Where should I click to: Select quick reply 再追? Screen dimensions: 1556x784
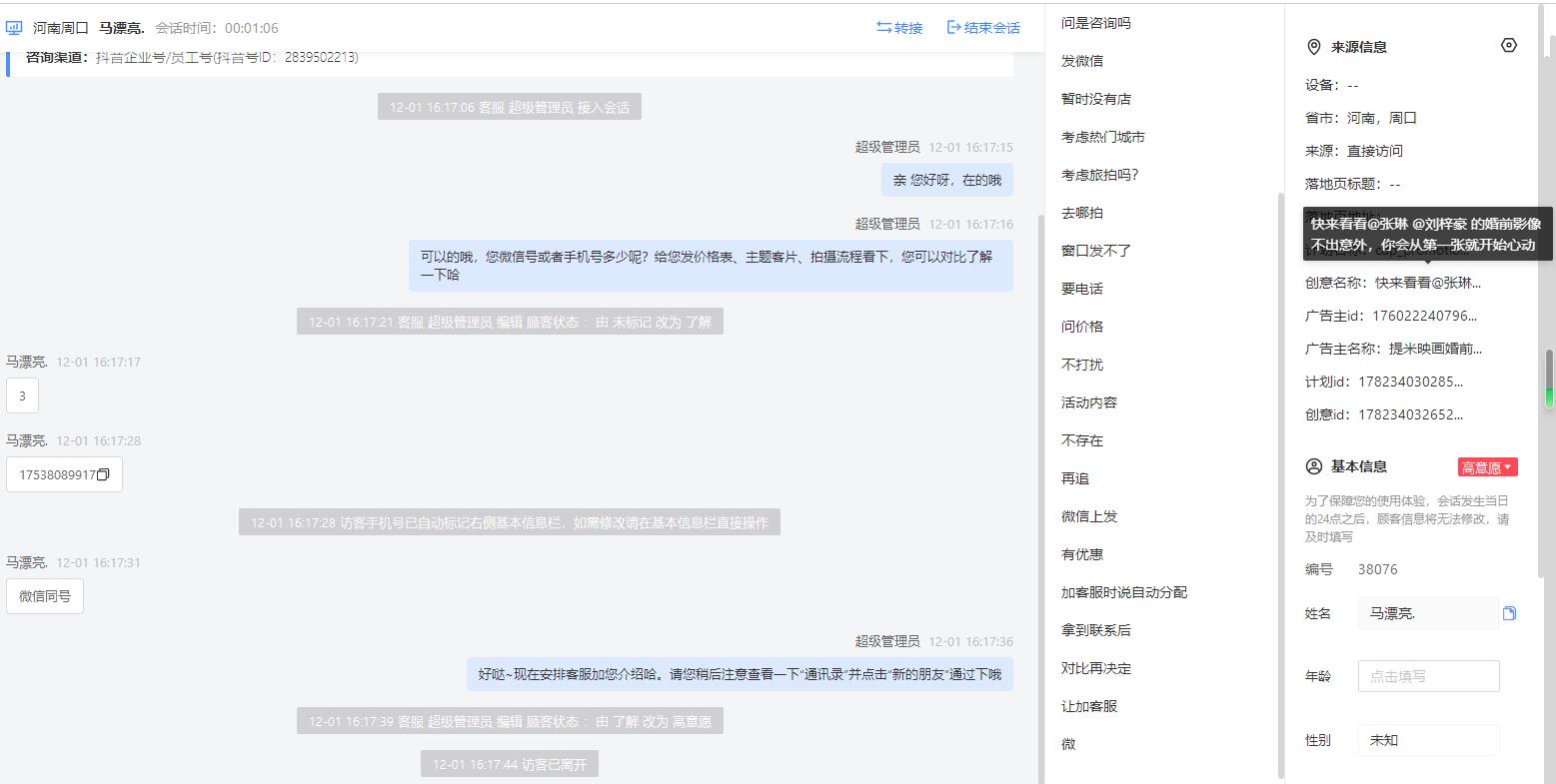click(x=1074, y=478)
